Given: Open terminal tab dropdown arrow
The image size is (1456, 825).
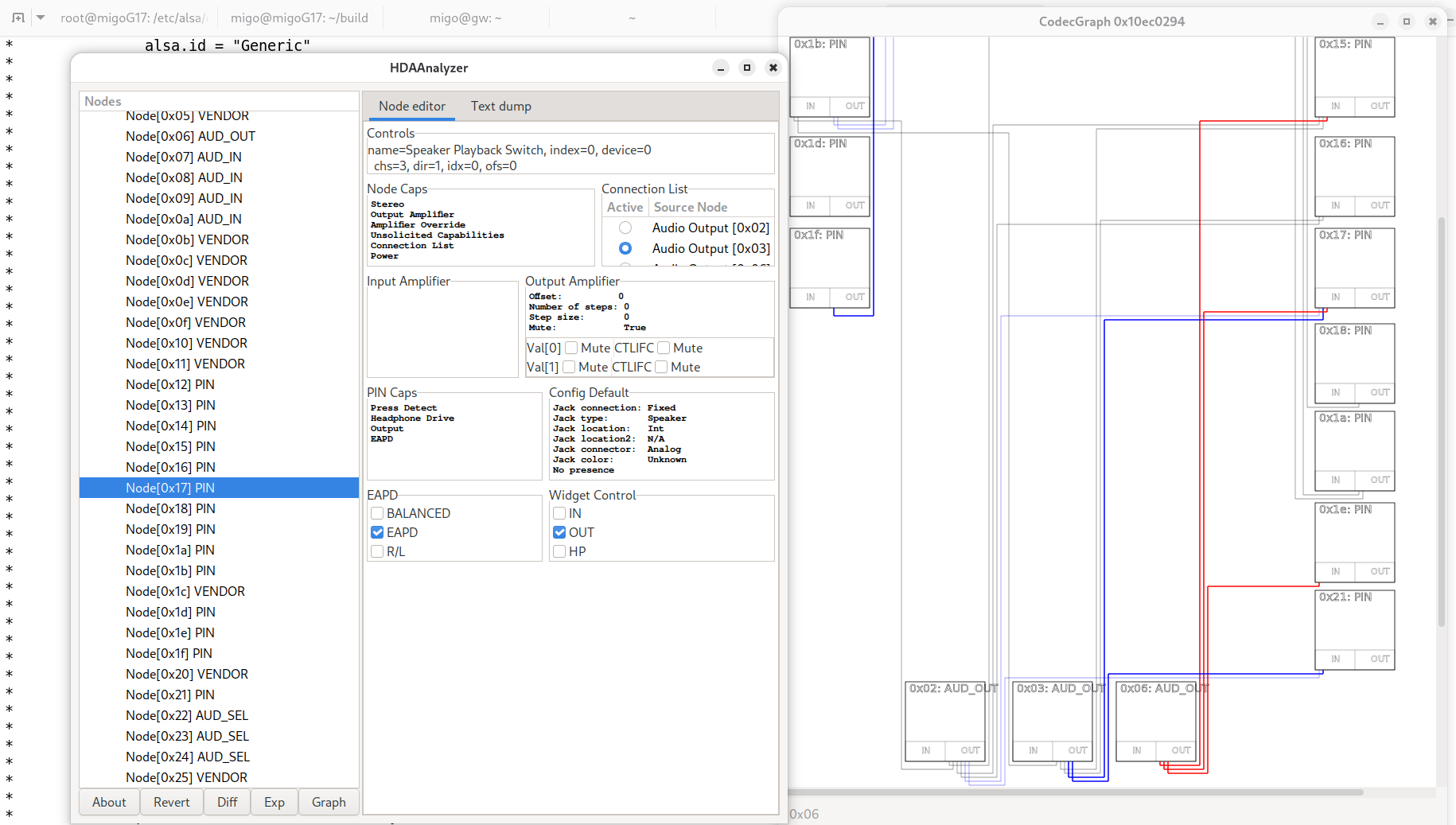Looking at the screenshot, I should 41,18.
